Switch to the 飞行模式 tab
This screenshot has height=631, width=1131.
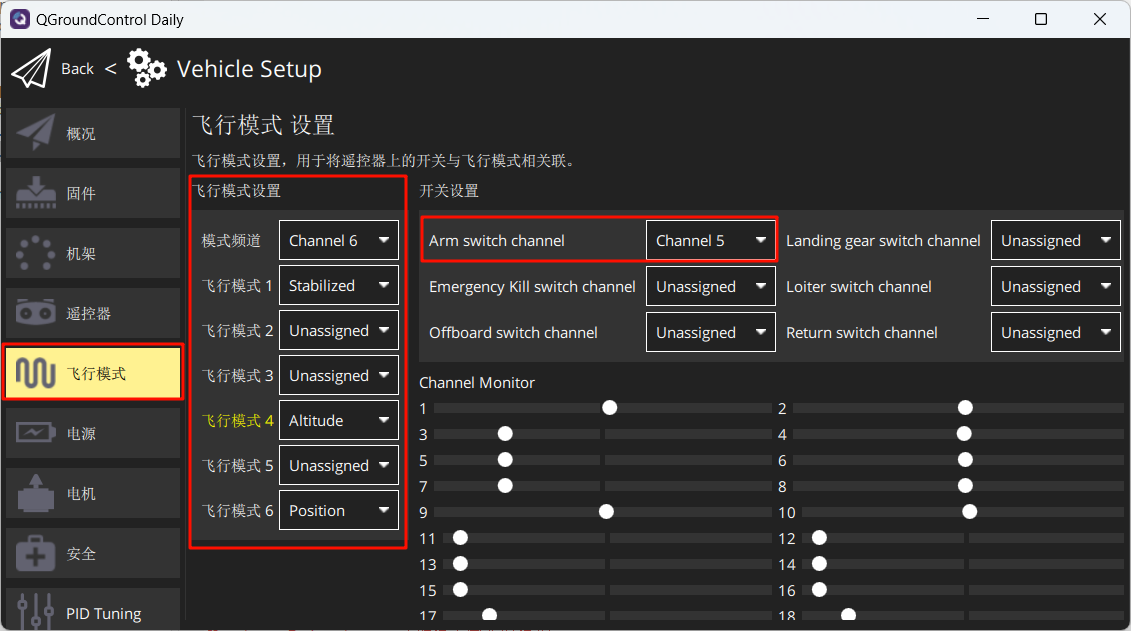(x=93, y=374)
